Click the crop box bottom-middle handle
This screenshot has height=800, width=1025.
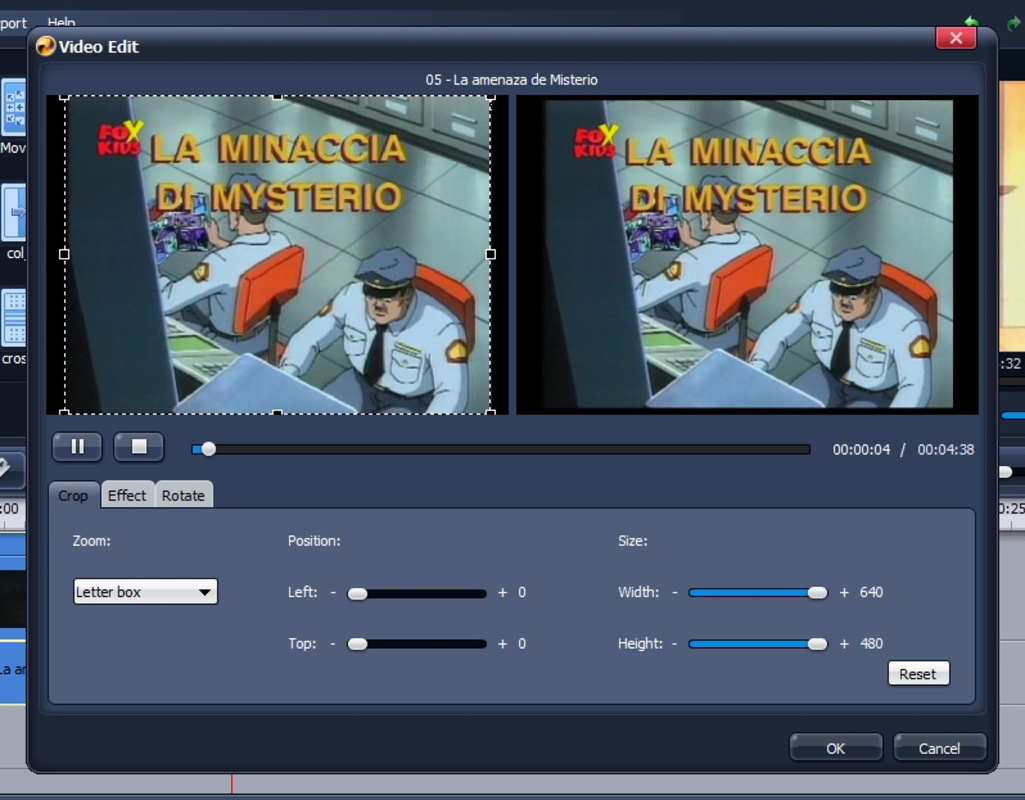pos(277,413)
